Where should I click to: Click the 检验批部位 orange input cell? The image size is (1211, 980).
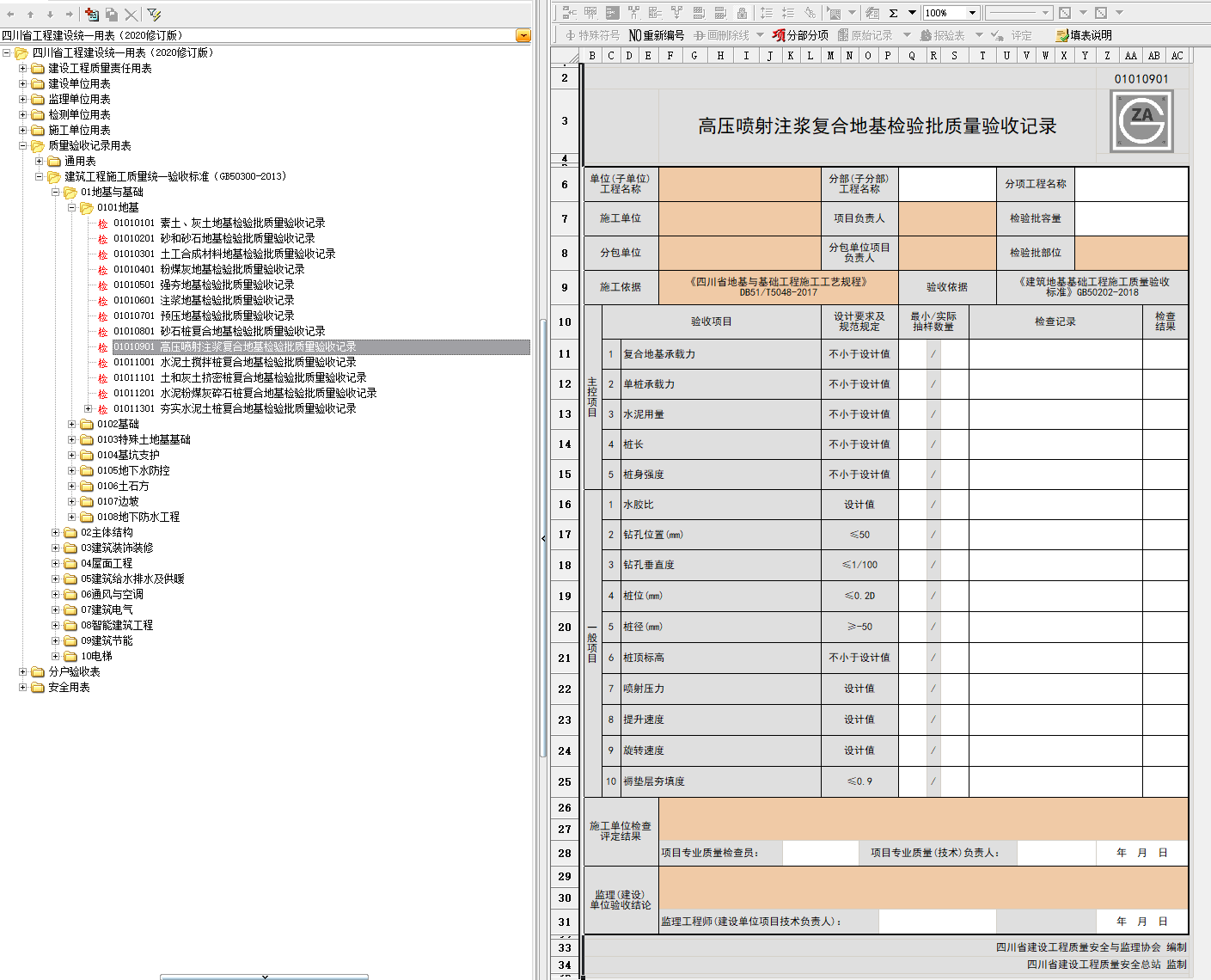point(1131,253)
